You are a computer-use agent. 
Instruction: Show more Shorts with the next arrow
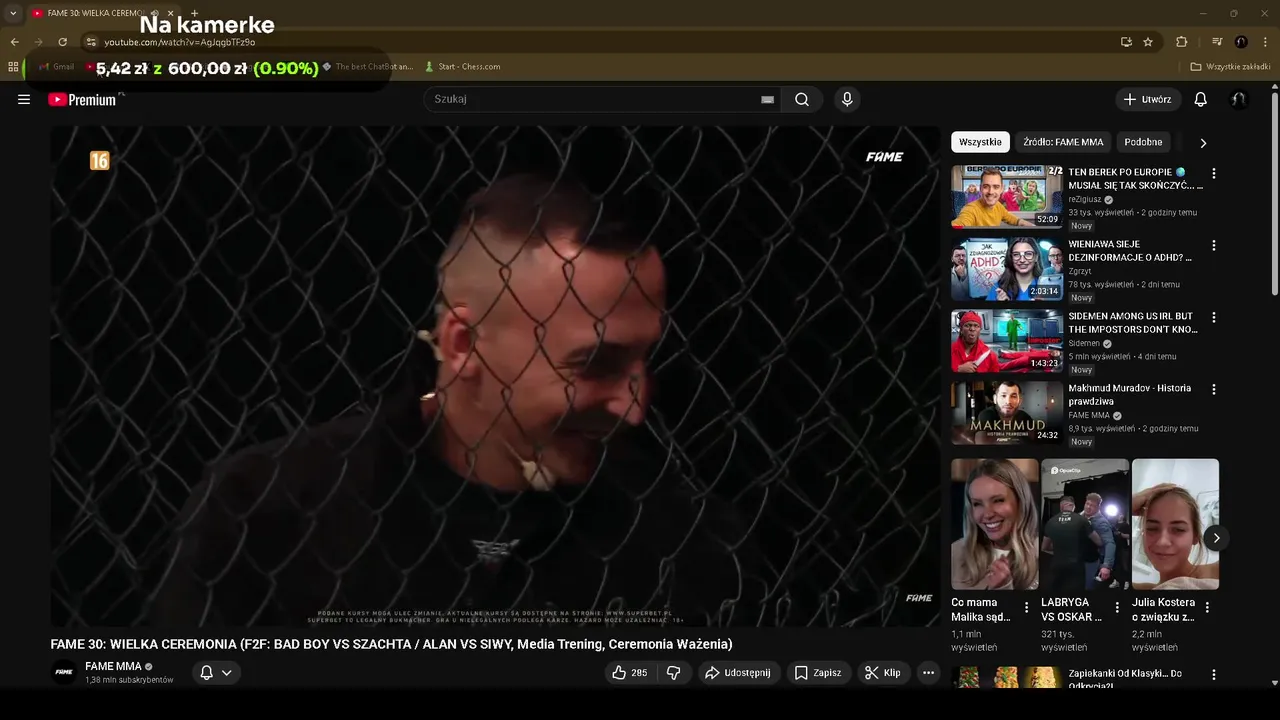click(x=1216, y=538)
